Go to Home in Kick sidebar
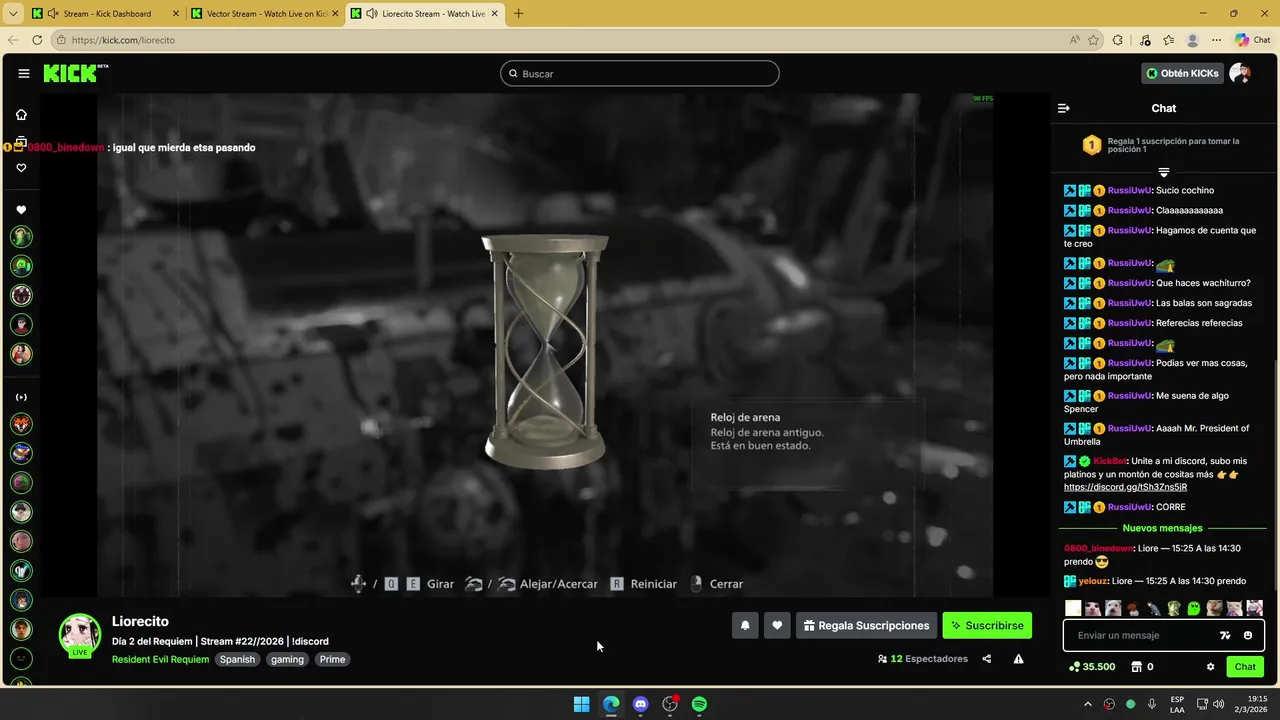Viewport: 1280px width, 720px height. (x=21, y=114)
